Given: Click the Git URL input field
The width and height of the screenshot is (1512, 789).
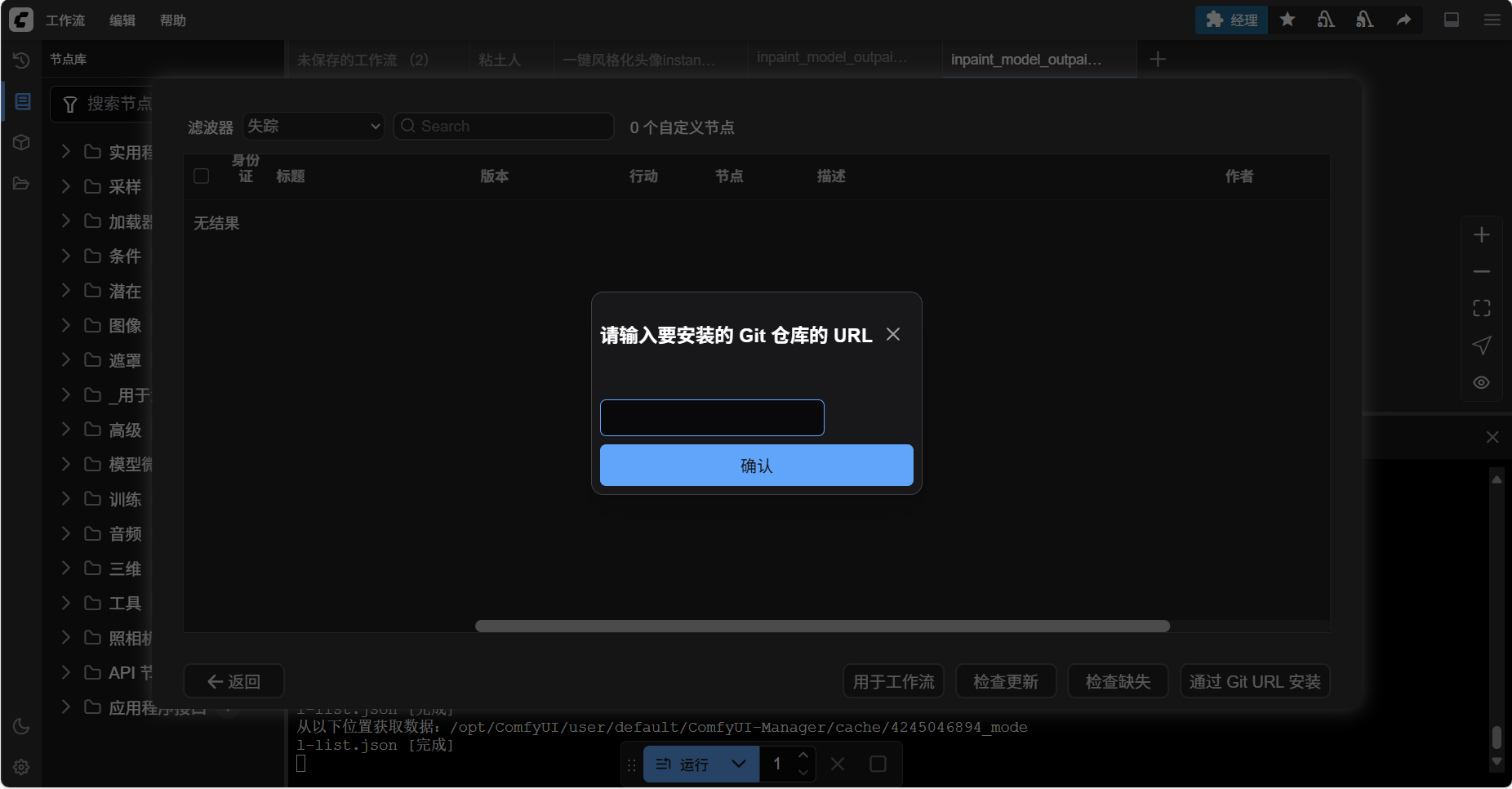Looking at the screenshot, I should [712, 417].
